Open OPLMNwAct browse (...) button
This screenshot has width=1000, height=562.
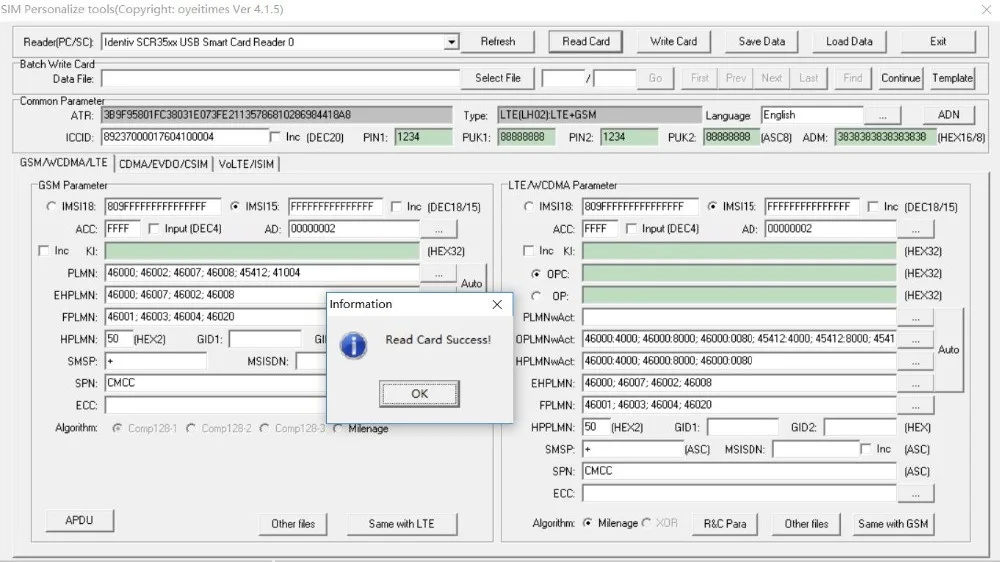[916, 340]
